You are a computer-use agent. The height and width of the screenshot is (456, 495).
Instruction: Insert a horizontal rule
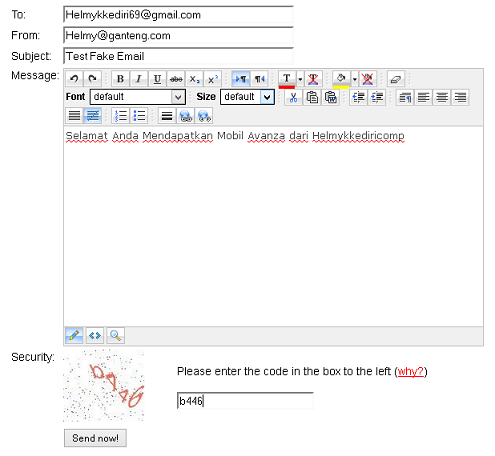pos(167,116)
